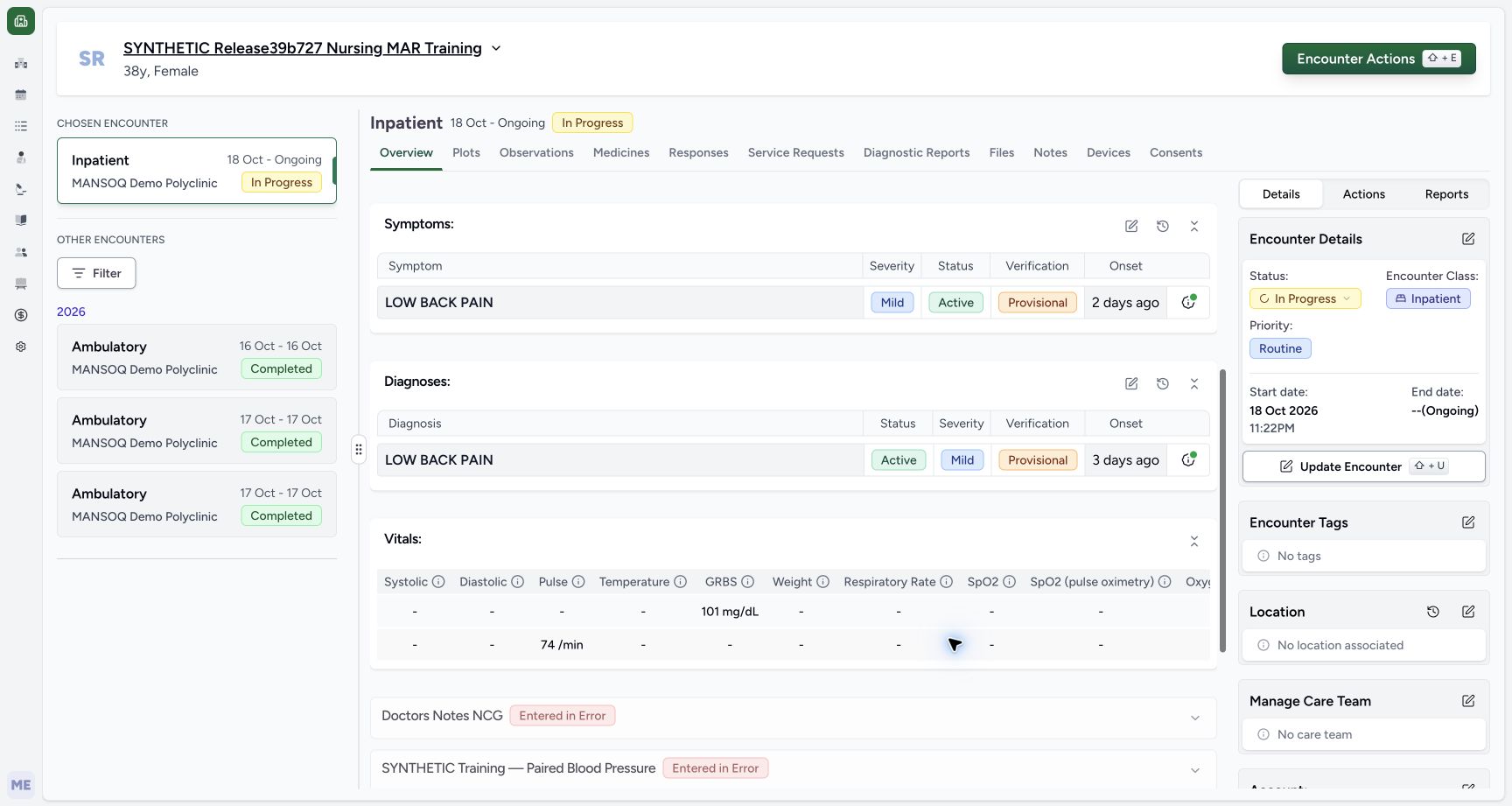The height and width of the screenshot is (806, 1512).
Task: Expand Doctors Notes NCG entry
Action: click(1195, 718)
